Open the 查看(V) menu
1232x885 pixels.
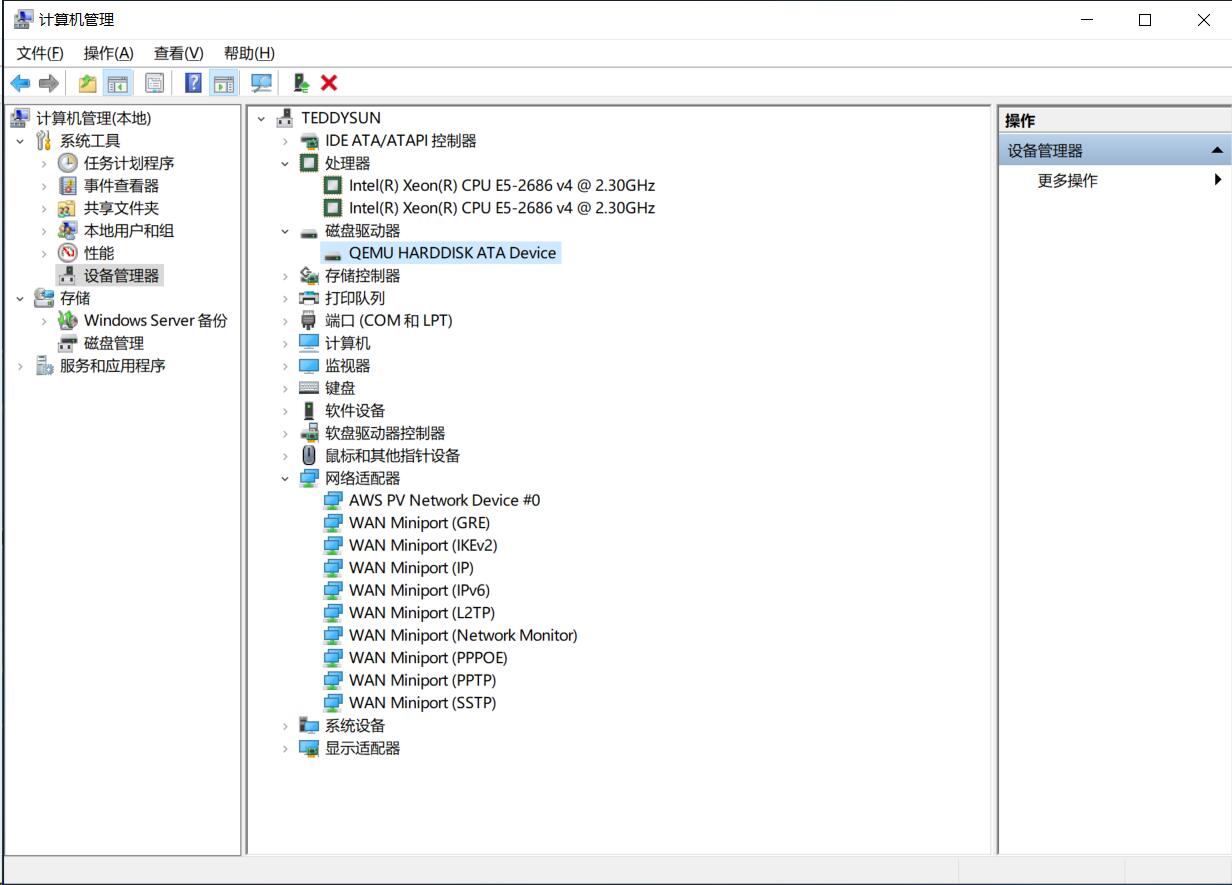178,53
